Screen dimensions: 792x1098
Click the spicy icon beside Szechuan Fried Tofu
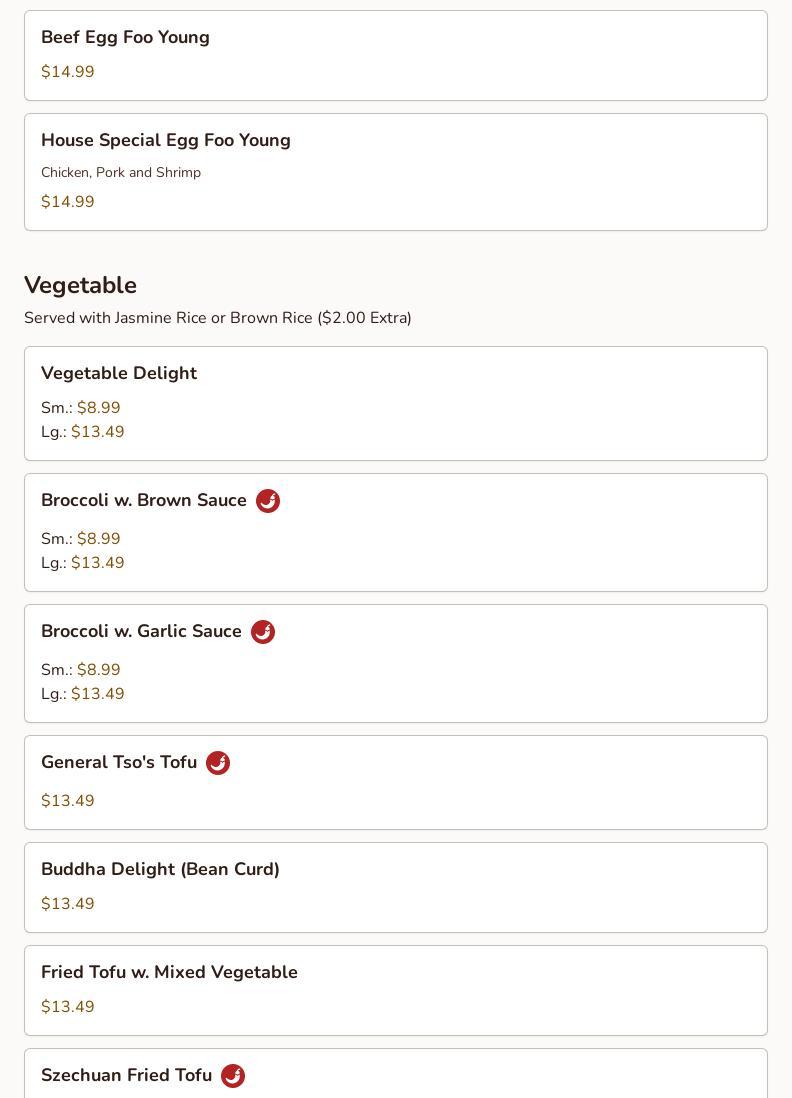233,1076
